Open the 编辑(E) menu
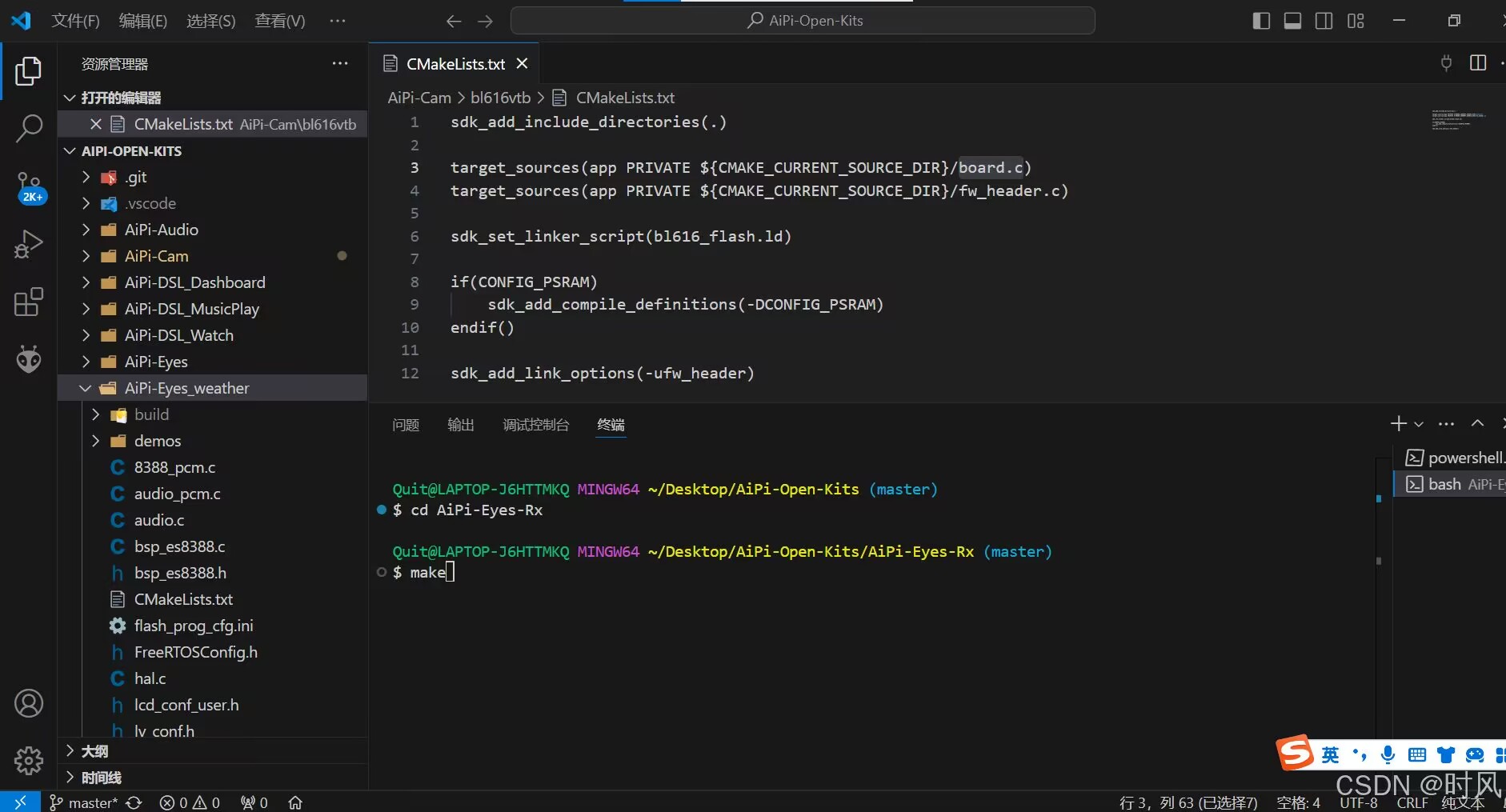1506x812 pixels. 143,21
